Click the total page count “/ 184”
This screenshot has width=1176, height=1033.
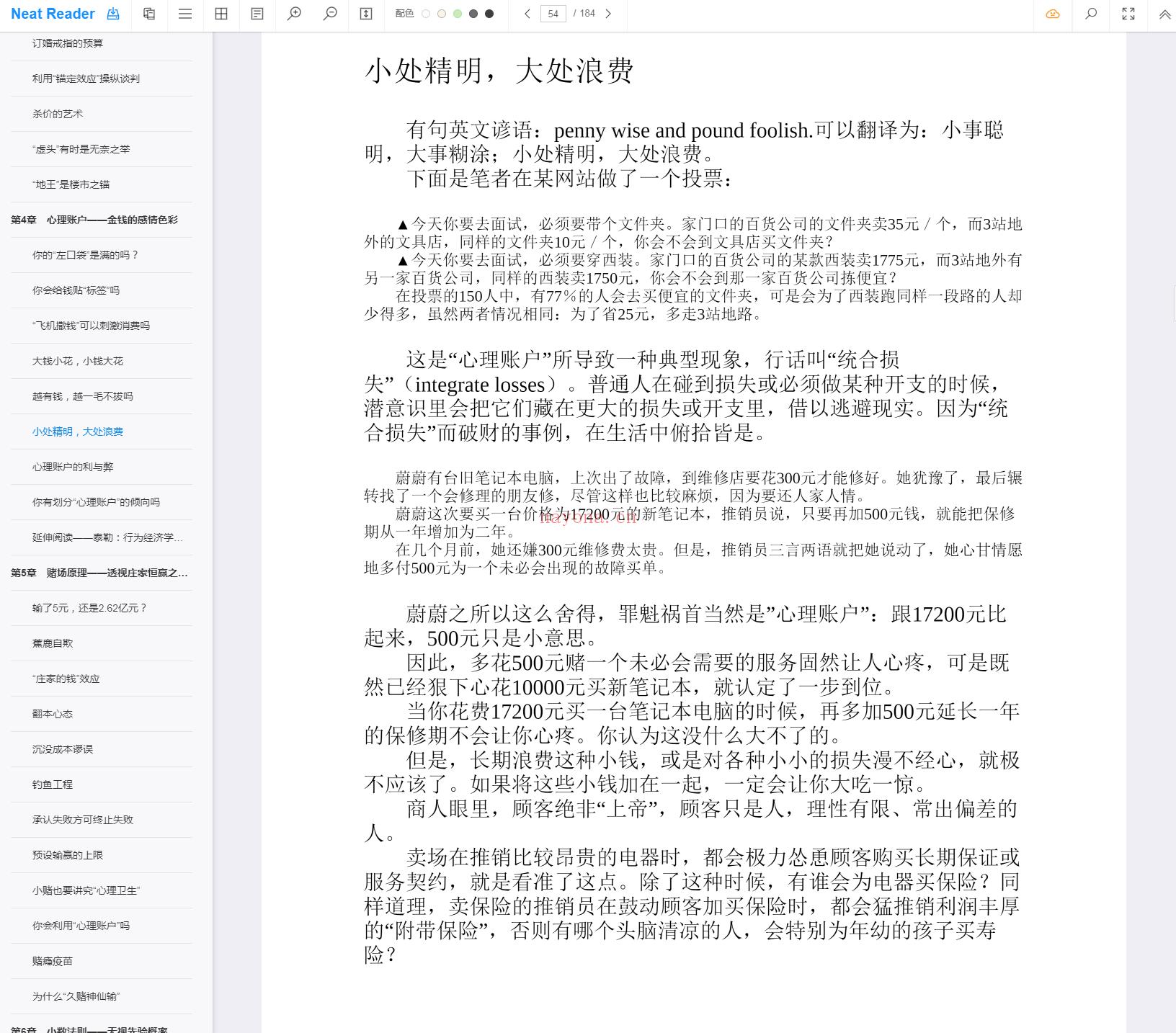[584, 14]
